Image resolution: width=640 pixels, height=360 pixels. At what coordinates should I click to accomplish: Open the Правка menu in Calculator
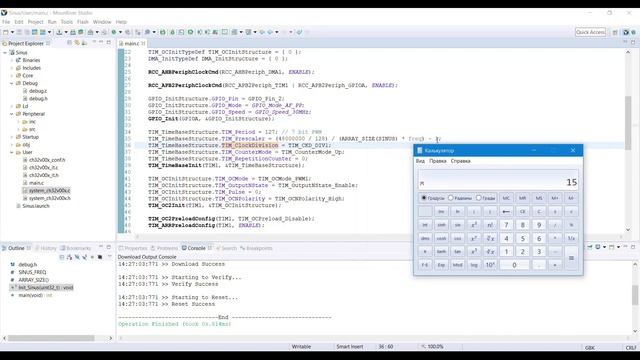438,161
